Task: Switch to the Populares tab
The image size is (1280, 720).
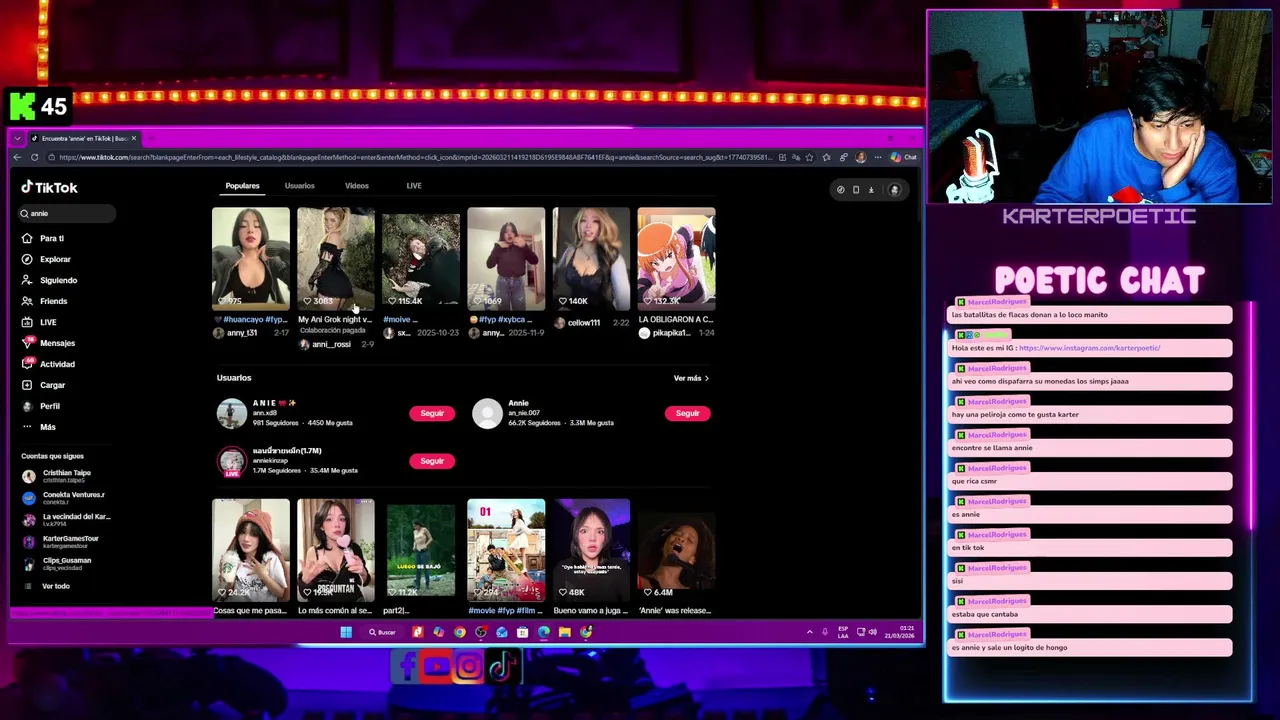Action: [242, 186]
